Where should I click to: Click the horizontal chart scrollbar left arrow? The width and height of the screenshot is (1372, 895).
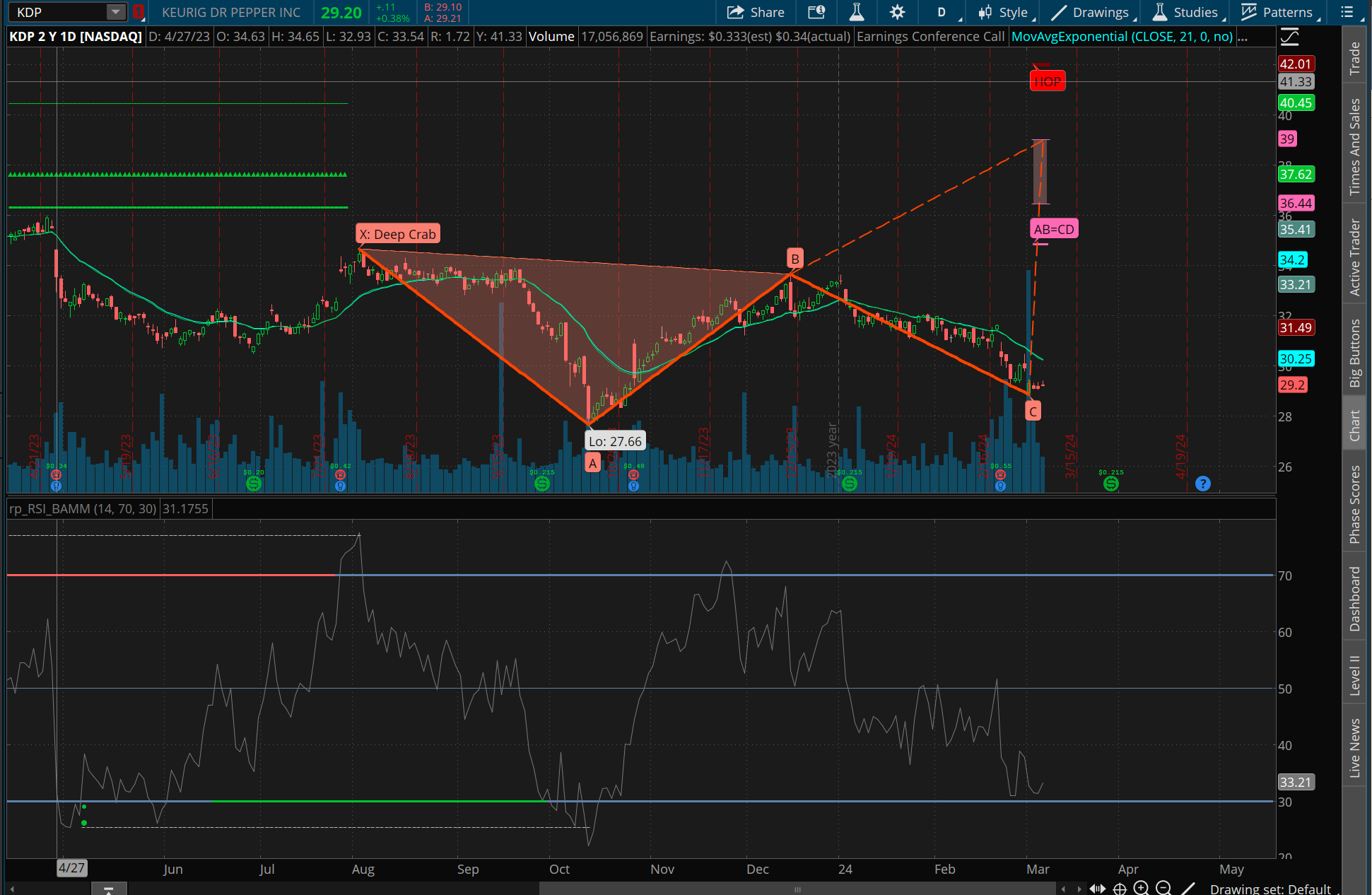click(x=11, y=889)
